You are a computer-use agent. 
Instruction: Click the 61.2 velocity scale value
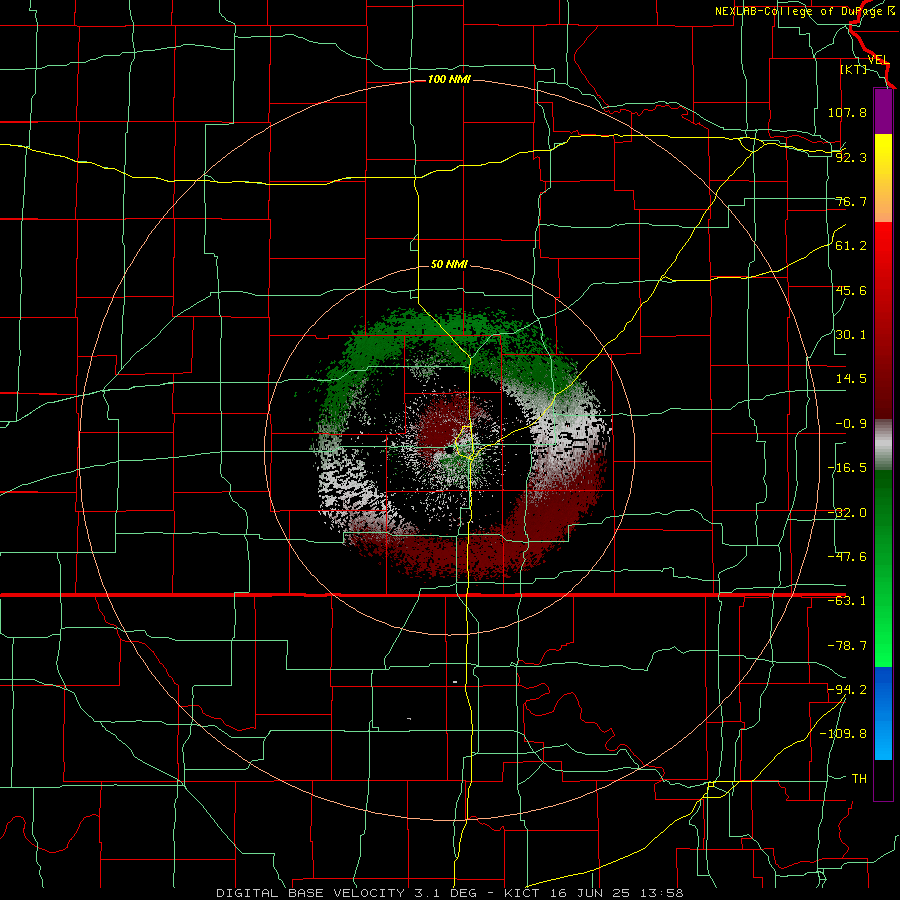851,246
